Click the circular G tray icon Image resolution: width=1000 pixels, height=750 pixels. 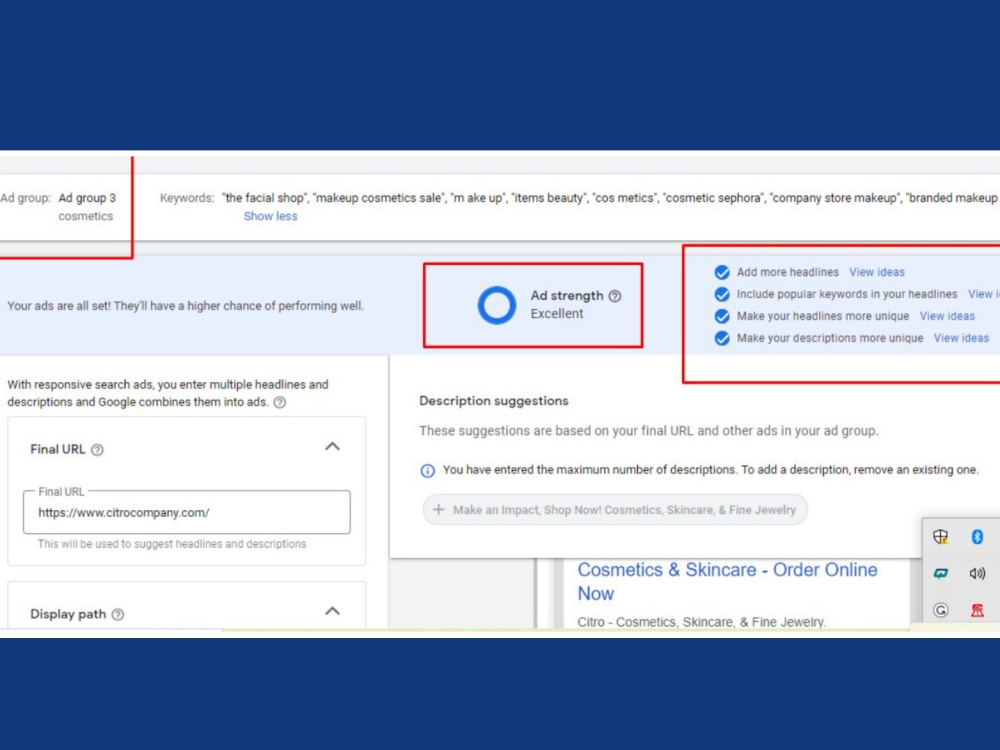pyautogui.click(x=941, y=610)
